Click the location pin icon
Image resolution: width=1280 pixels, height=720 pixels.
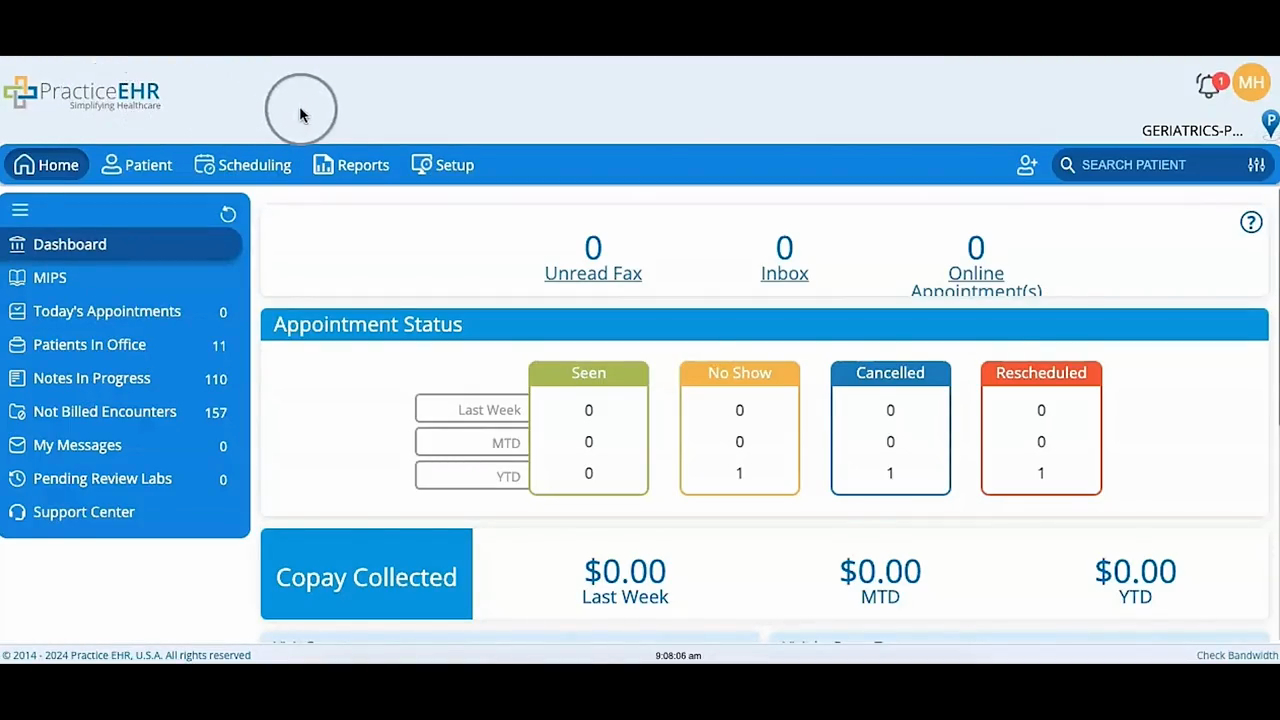point(1270,124)
